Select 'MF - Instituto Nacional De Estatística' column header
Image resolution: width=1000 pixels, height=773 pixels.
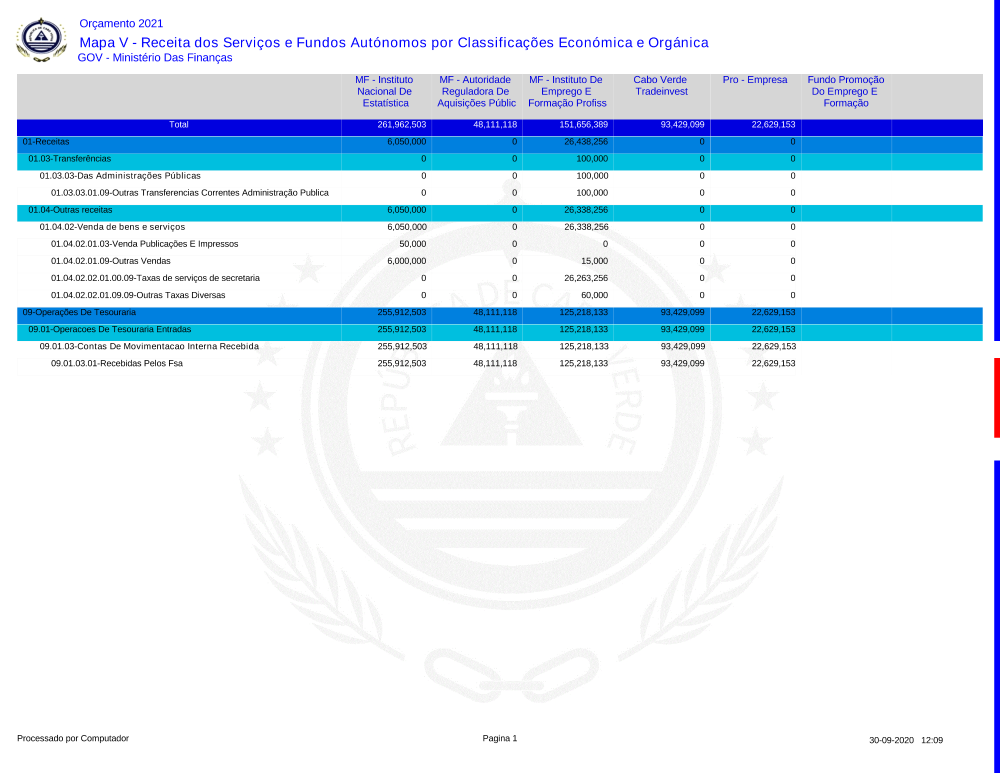[x=385, y=91]
